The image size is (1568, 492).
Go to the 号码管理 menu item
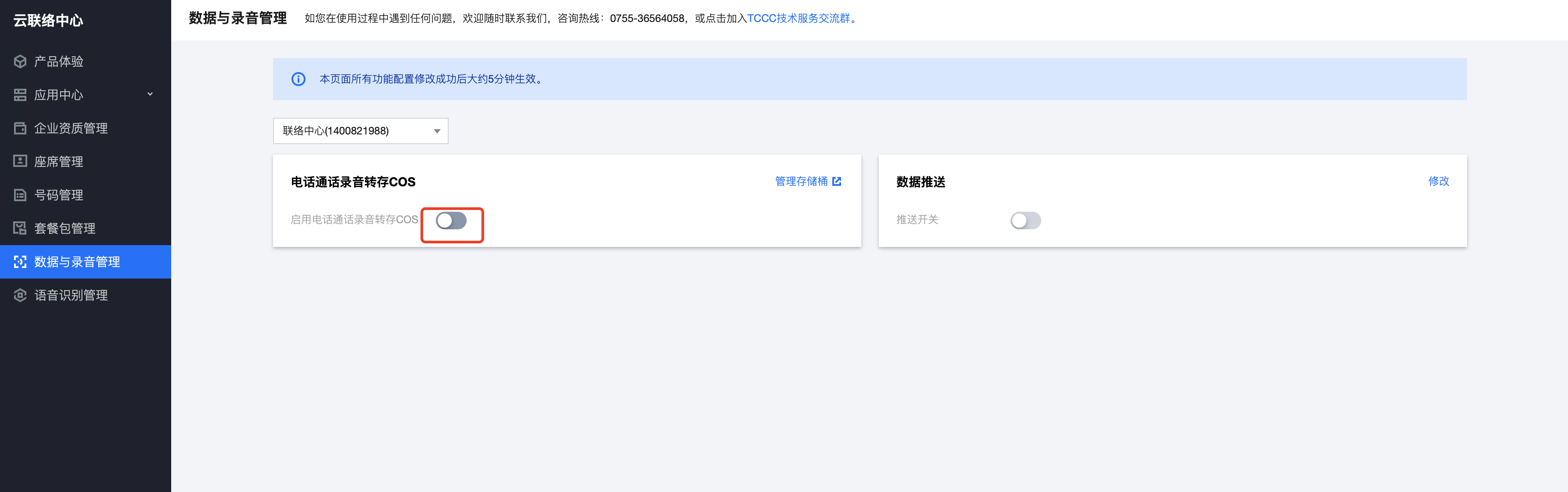coord(58,195)
